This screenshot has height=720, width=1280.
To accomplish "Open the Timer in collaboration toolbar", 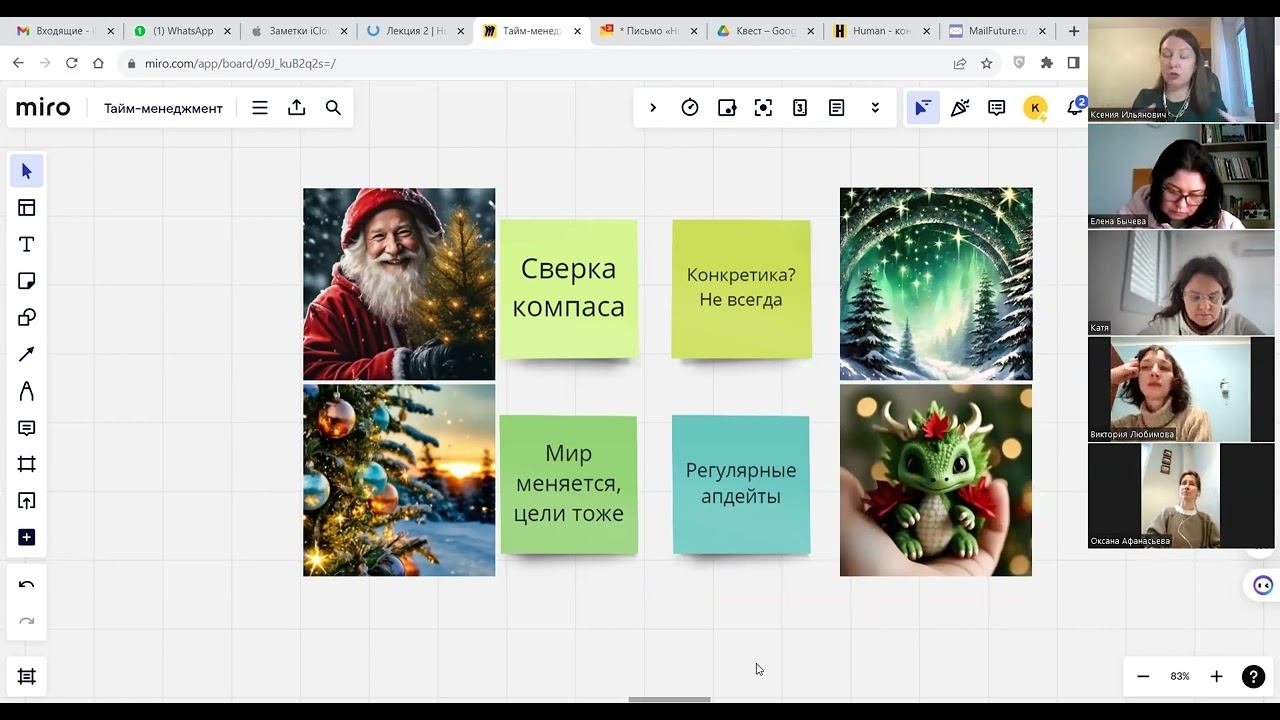I will click(x=690, y=108).
